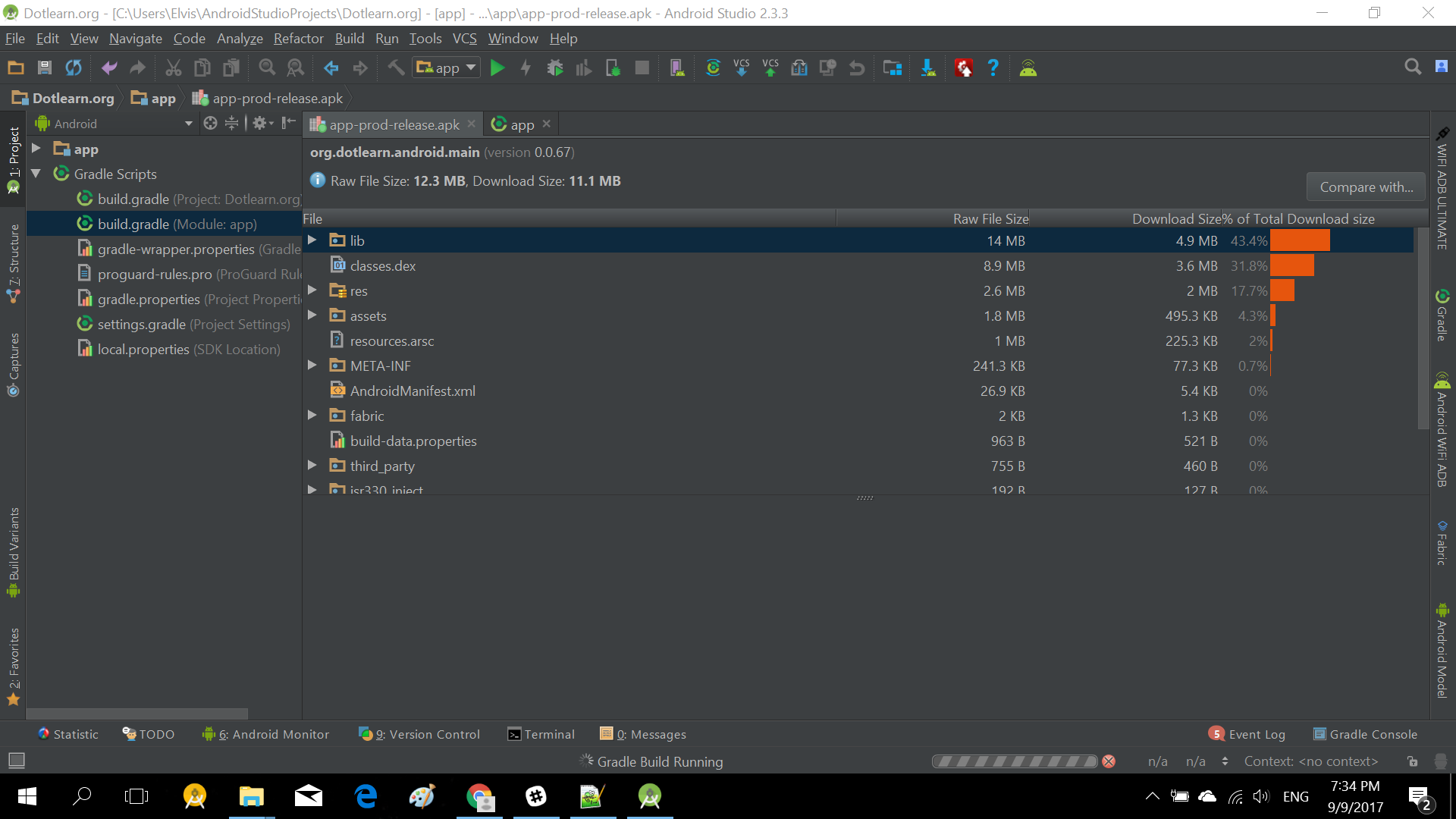The width and height of the screenshot is (1456, 819).
Task: Toggle the Build Variants side panel
Action: pyautogui.click(x=14, y=552)
